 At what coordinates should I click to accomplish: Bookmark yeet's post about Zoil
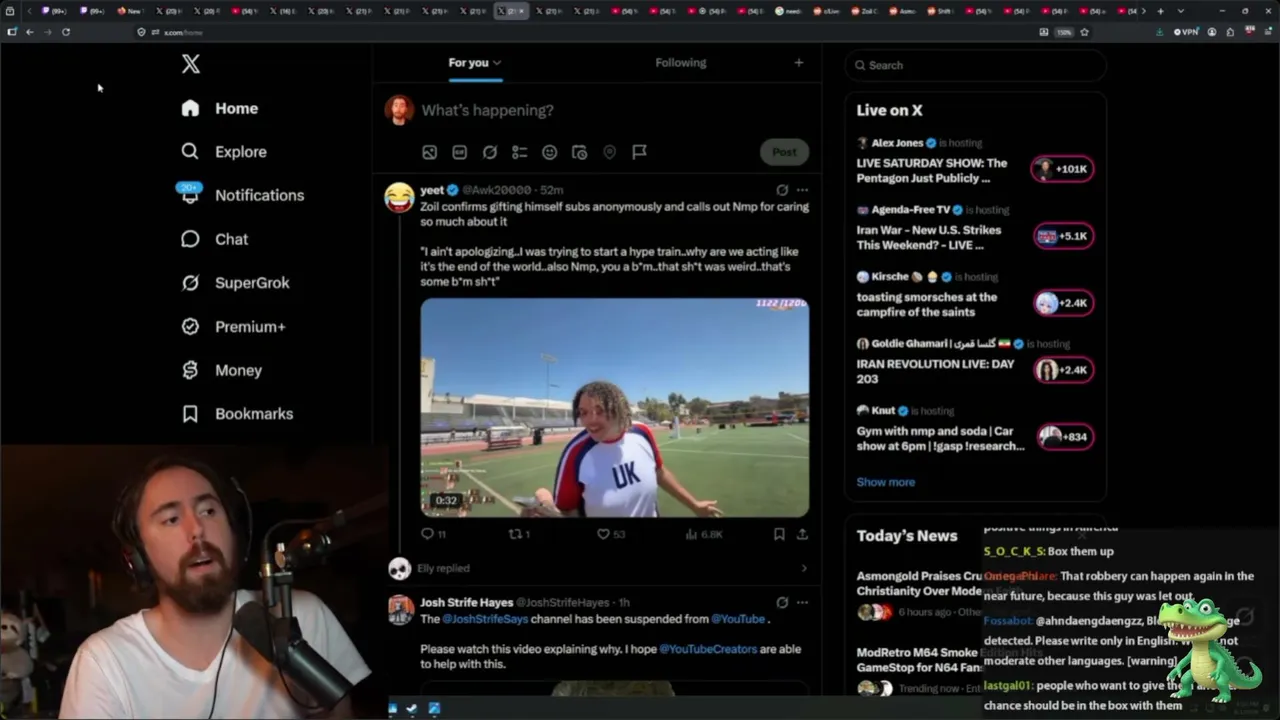[779, 534]
